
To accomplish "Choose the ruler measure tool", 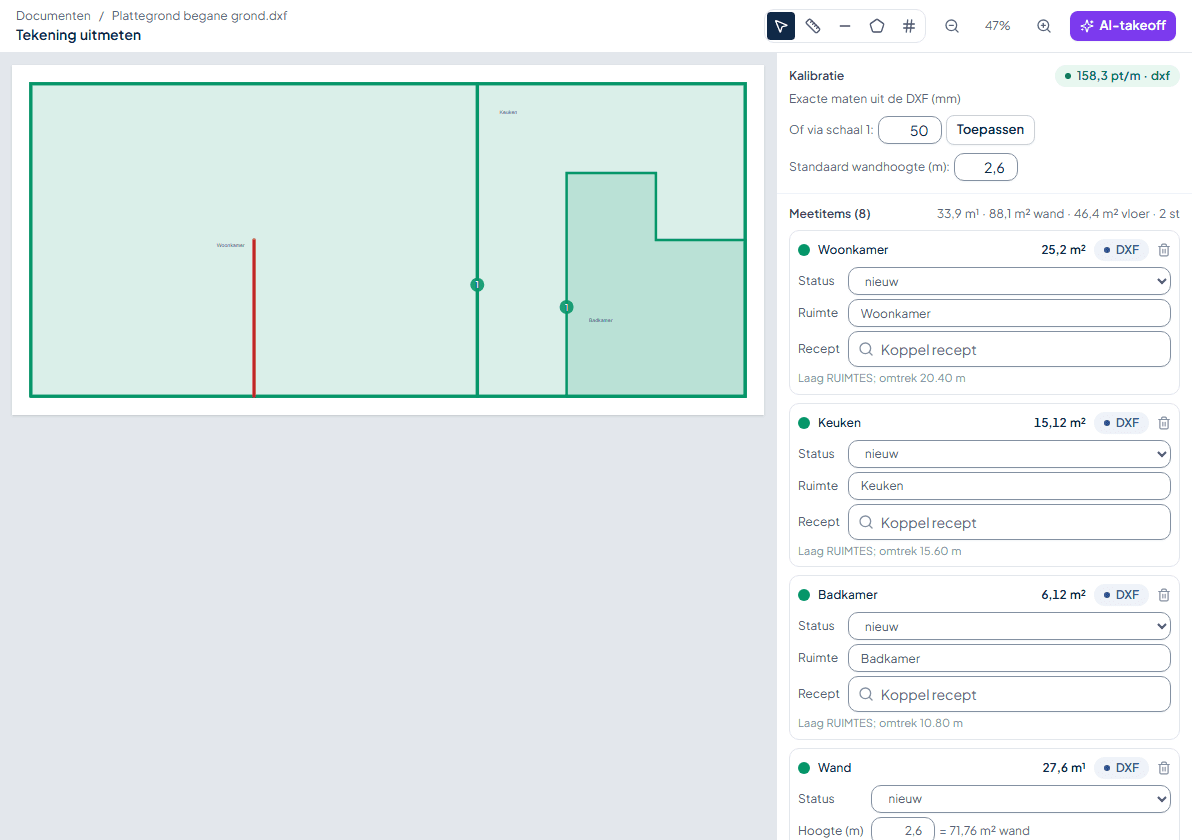I will tap(813, 26).
